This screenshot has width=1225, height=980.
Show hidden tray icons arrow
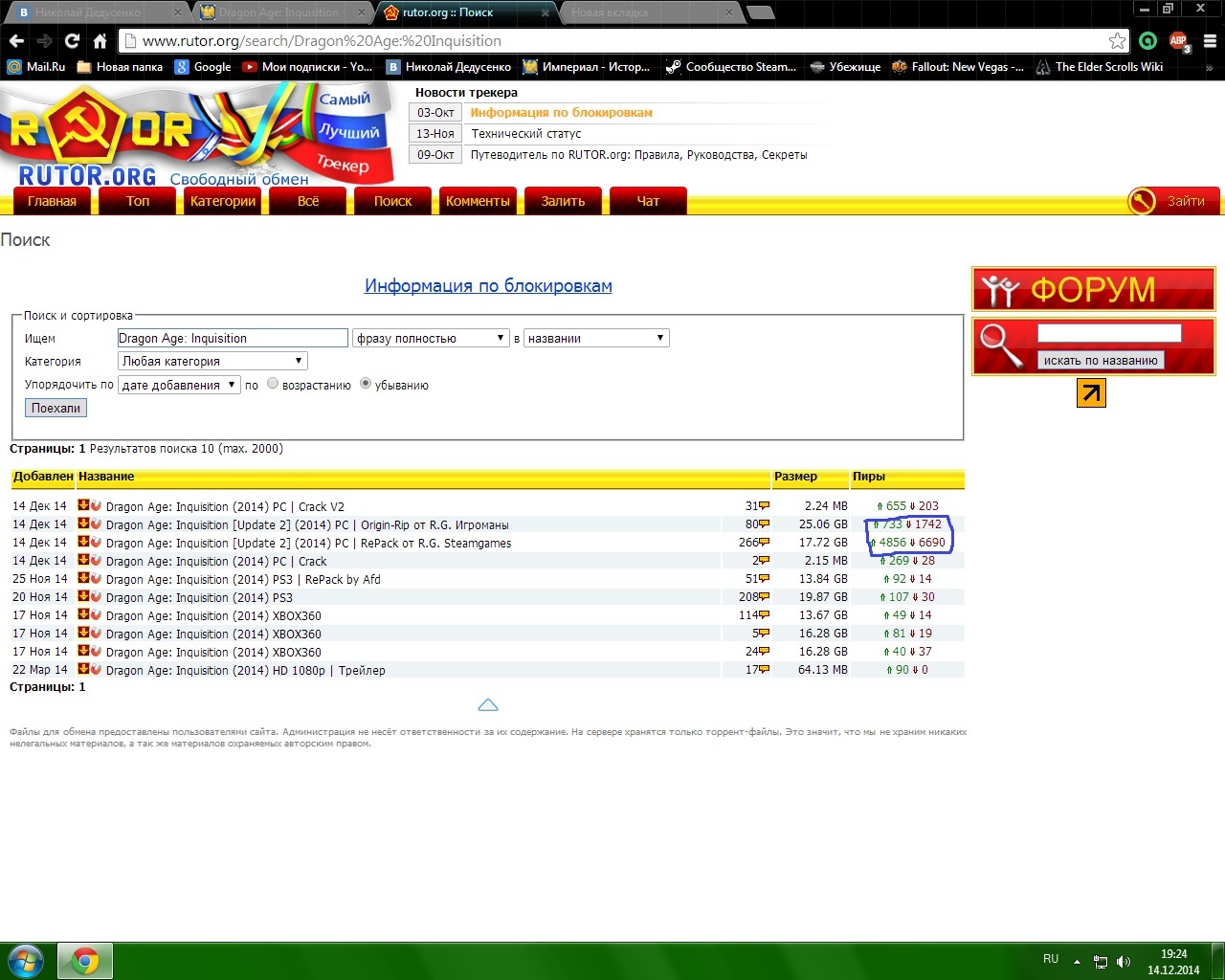(1077, 961)
